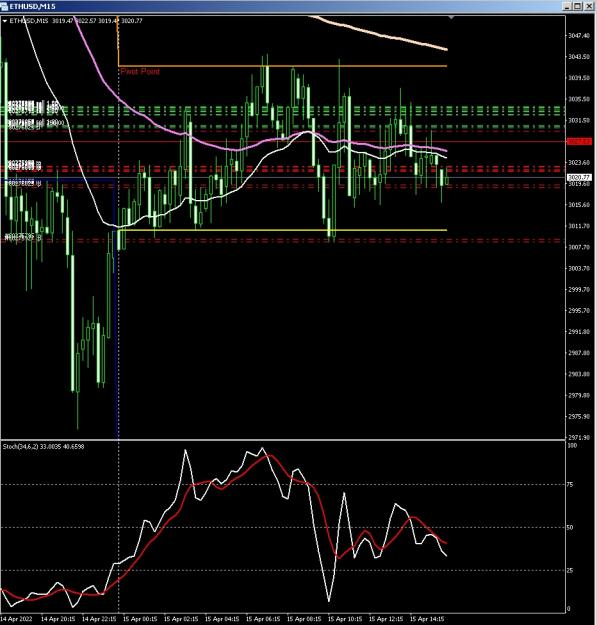Click the 3020.77 current price label
This screenshot has height=625, width=597.
click(x=579, y=177)
